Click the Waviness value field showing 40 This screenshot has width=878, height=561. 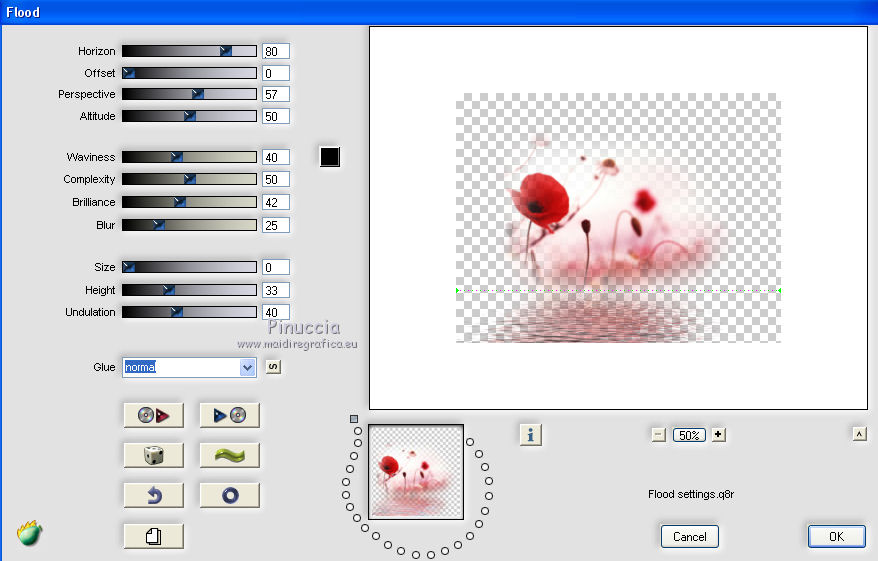point(276,157)
